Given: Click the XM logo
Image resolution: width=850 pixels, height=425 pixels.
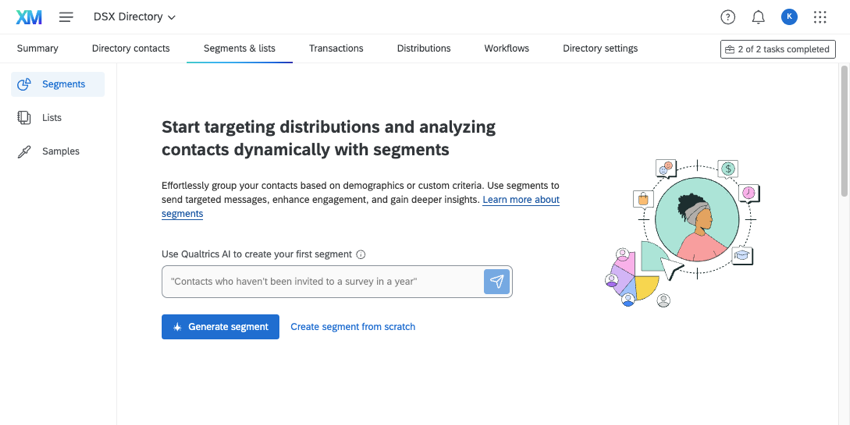Looking at the screenshot, I should pos(29,17).
